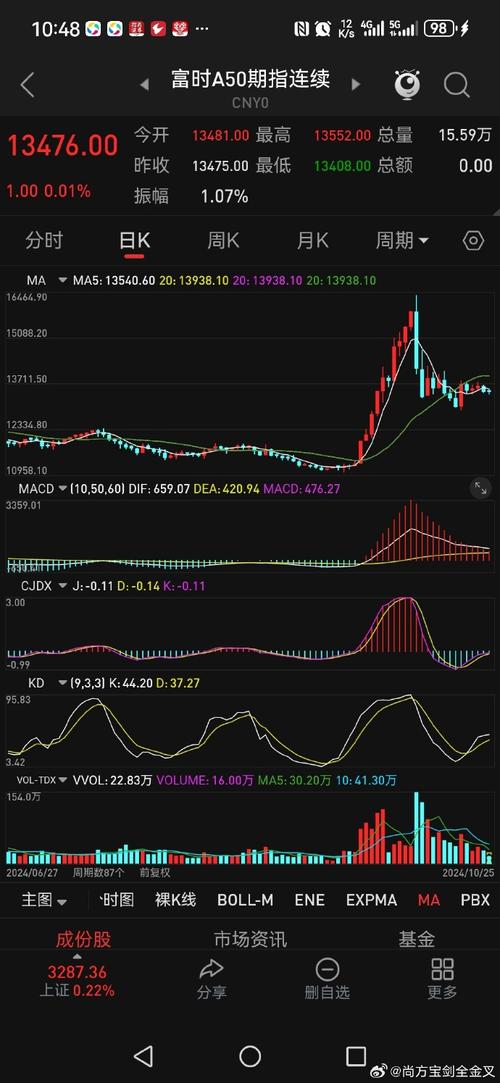Open the MACD indicator dropdown arrow
Screen dimensions: 500x1083
[63, 489]
